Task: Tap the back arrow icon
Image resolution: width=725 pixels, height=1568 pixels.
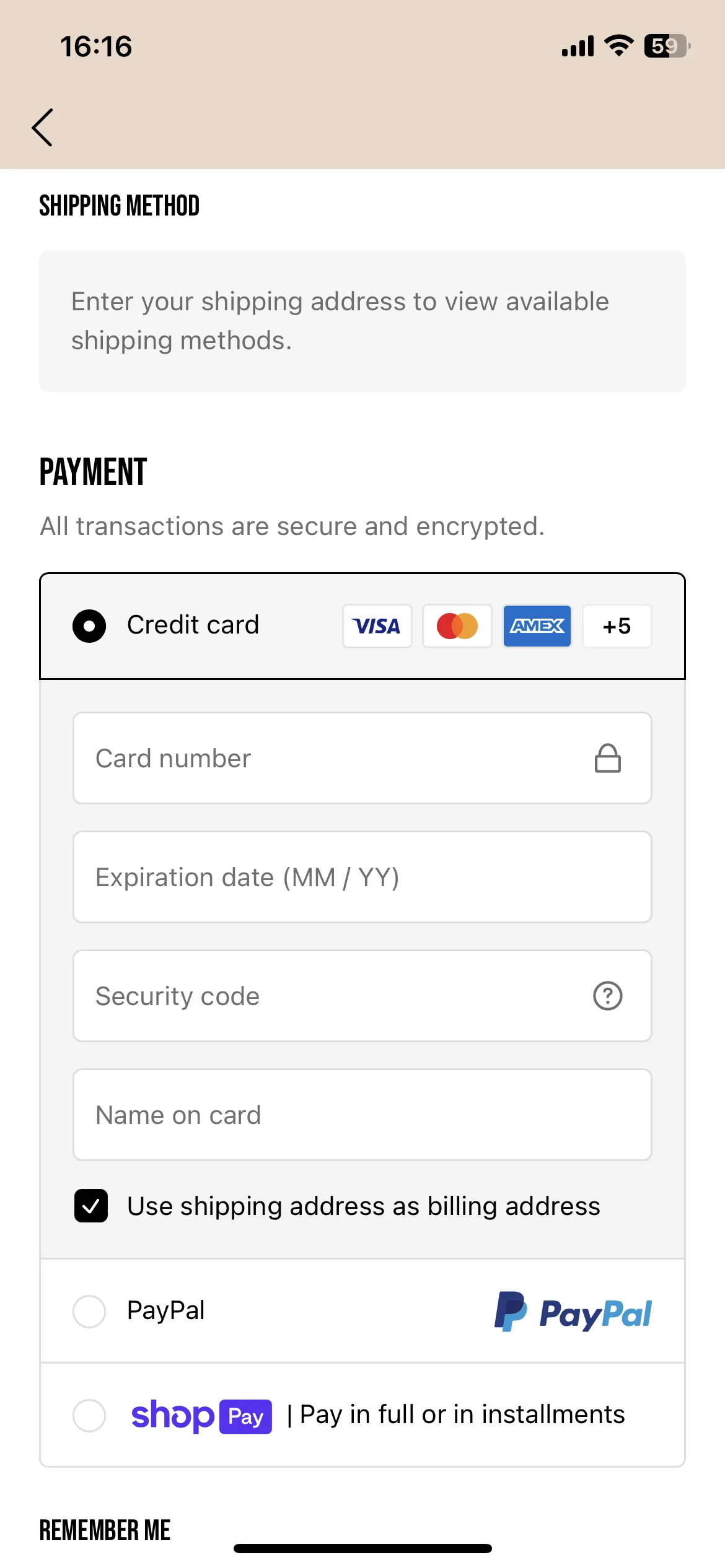Action: point(42,128)
